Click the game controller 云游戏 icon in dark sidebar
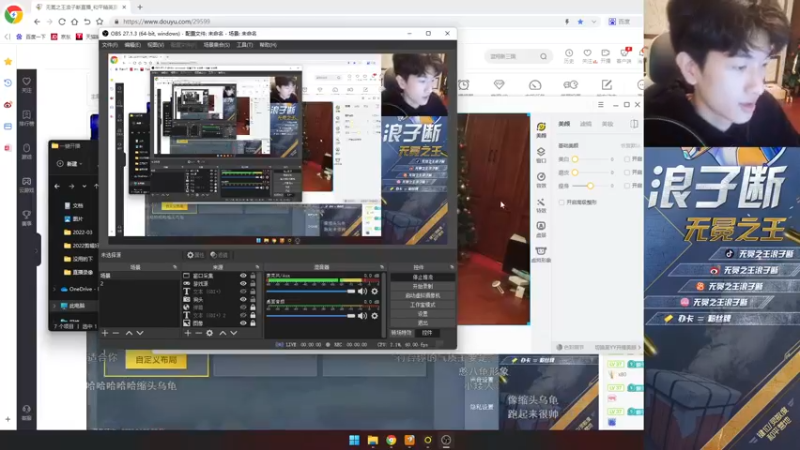Screen dimensions: 800x450 pos(27,181)
